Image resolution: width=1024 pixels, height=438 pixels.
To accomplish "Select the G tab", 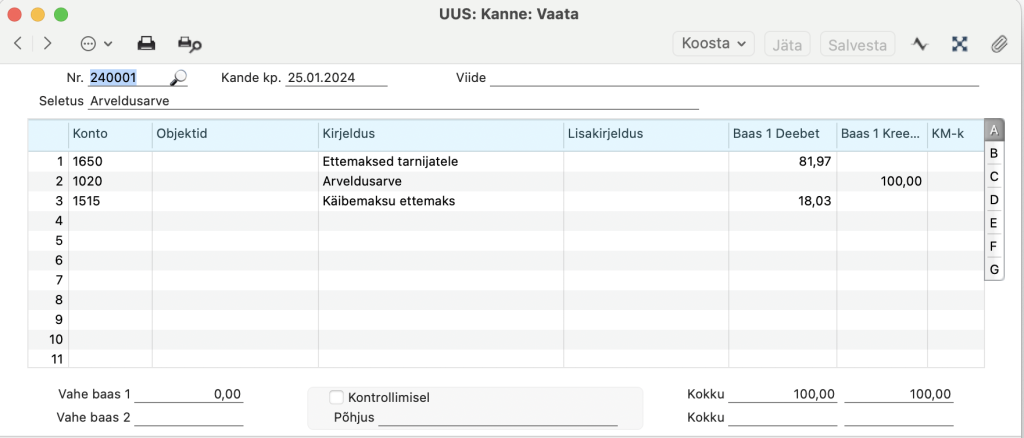I will (x=993, y=269).
